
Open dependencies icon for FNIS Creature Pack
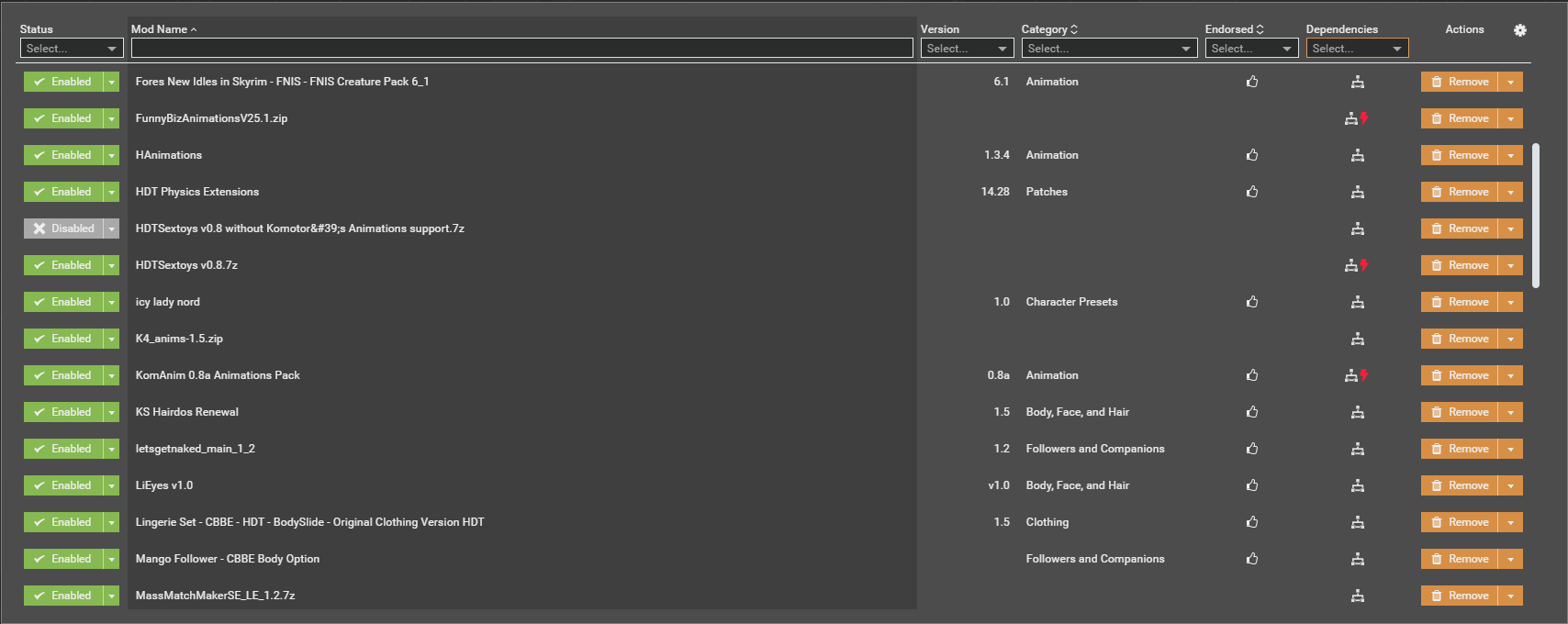pos(1358,82)
